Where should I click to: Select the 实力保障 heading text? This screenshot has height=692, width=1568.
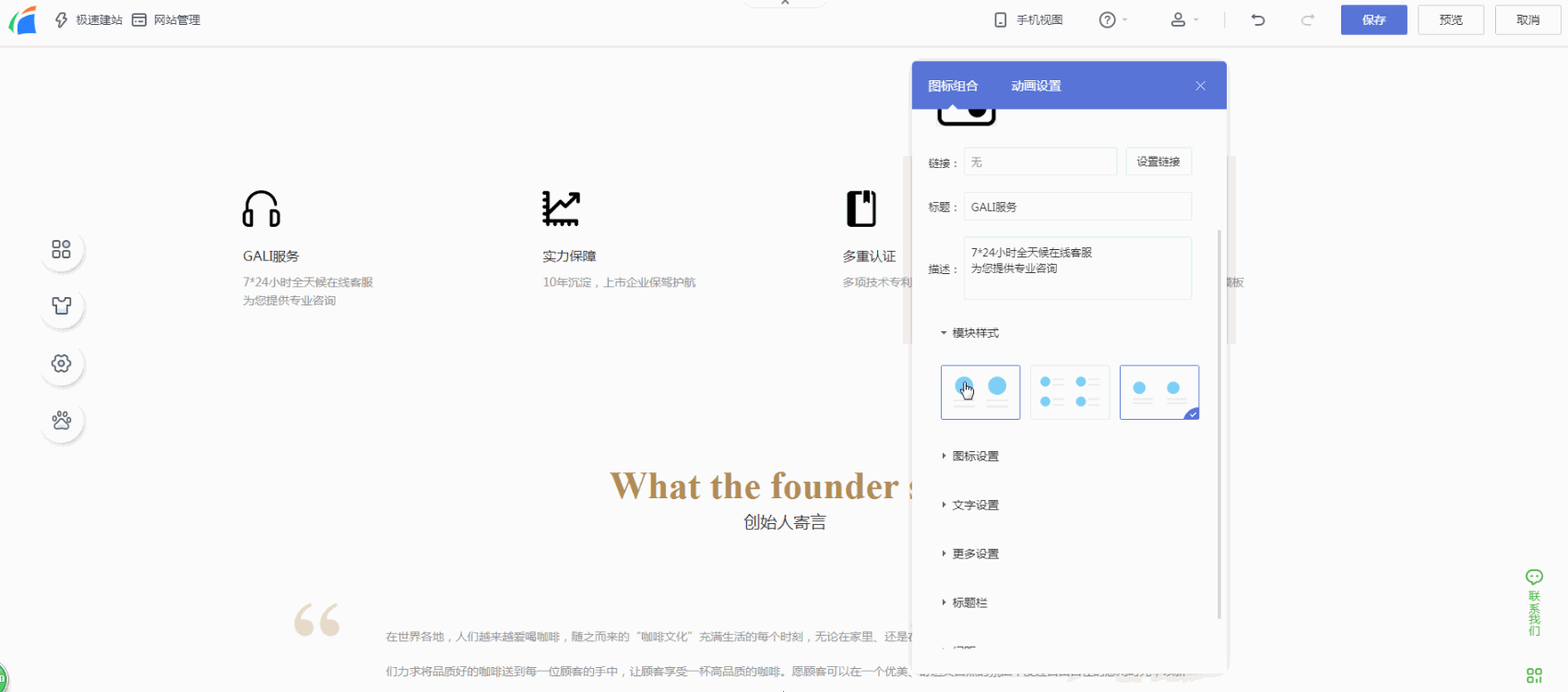[569, 256]
